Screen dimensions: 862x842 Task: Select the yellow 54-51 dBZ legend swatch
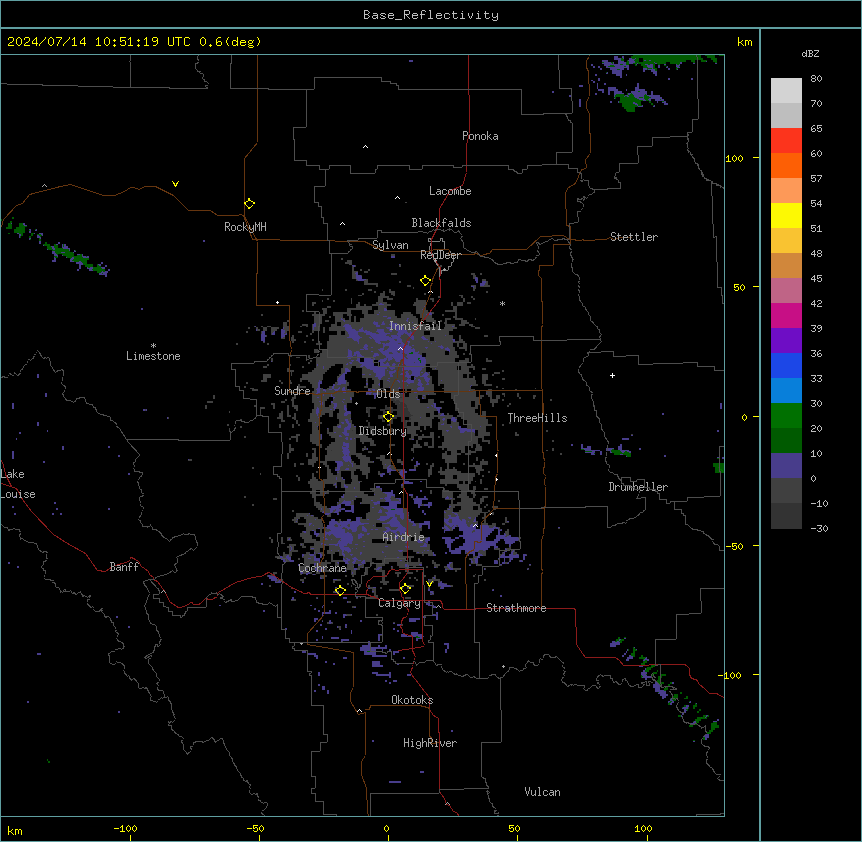(786, 215)
